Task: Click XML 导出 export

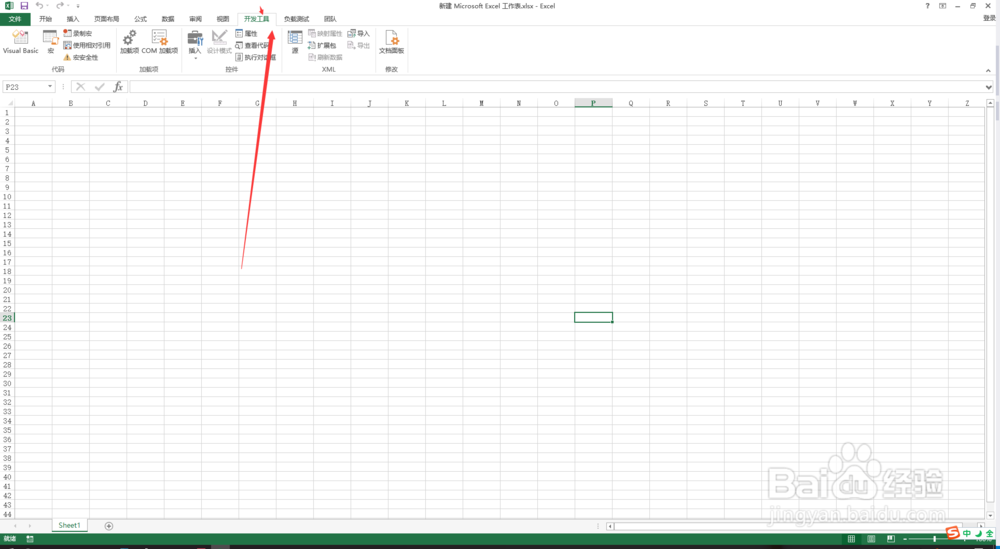Action: [358, 45]
